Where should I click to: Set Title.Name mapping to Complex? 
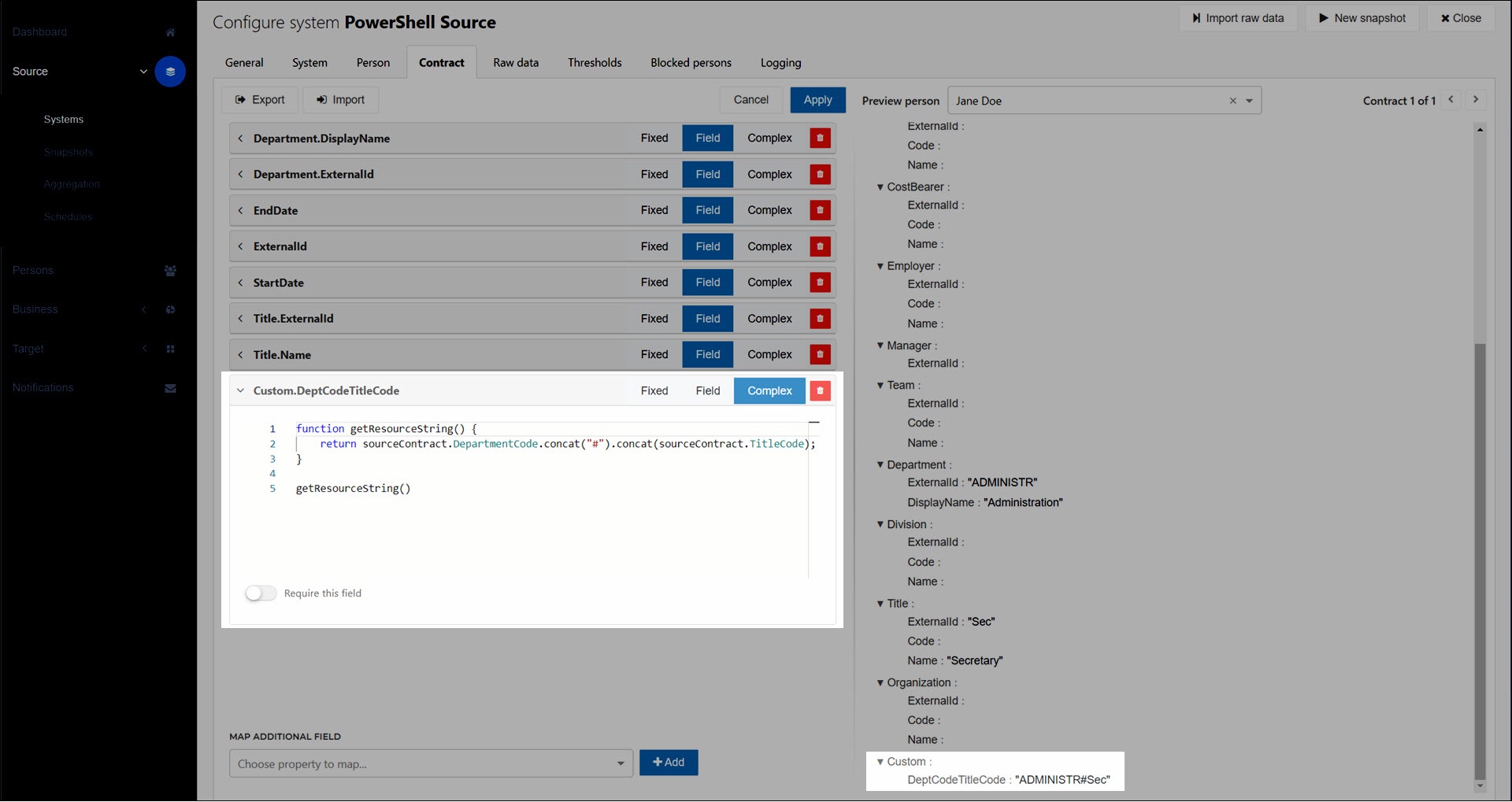(x=769, y=355)
